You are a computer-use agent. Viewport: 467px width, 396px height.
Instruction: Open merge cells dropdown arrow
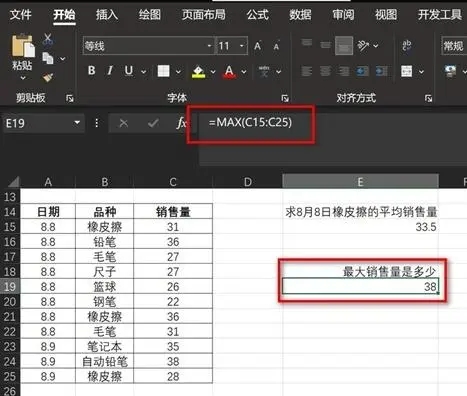pos(421,72)
